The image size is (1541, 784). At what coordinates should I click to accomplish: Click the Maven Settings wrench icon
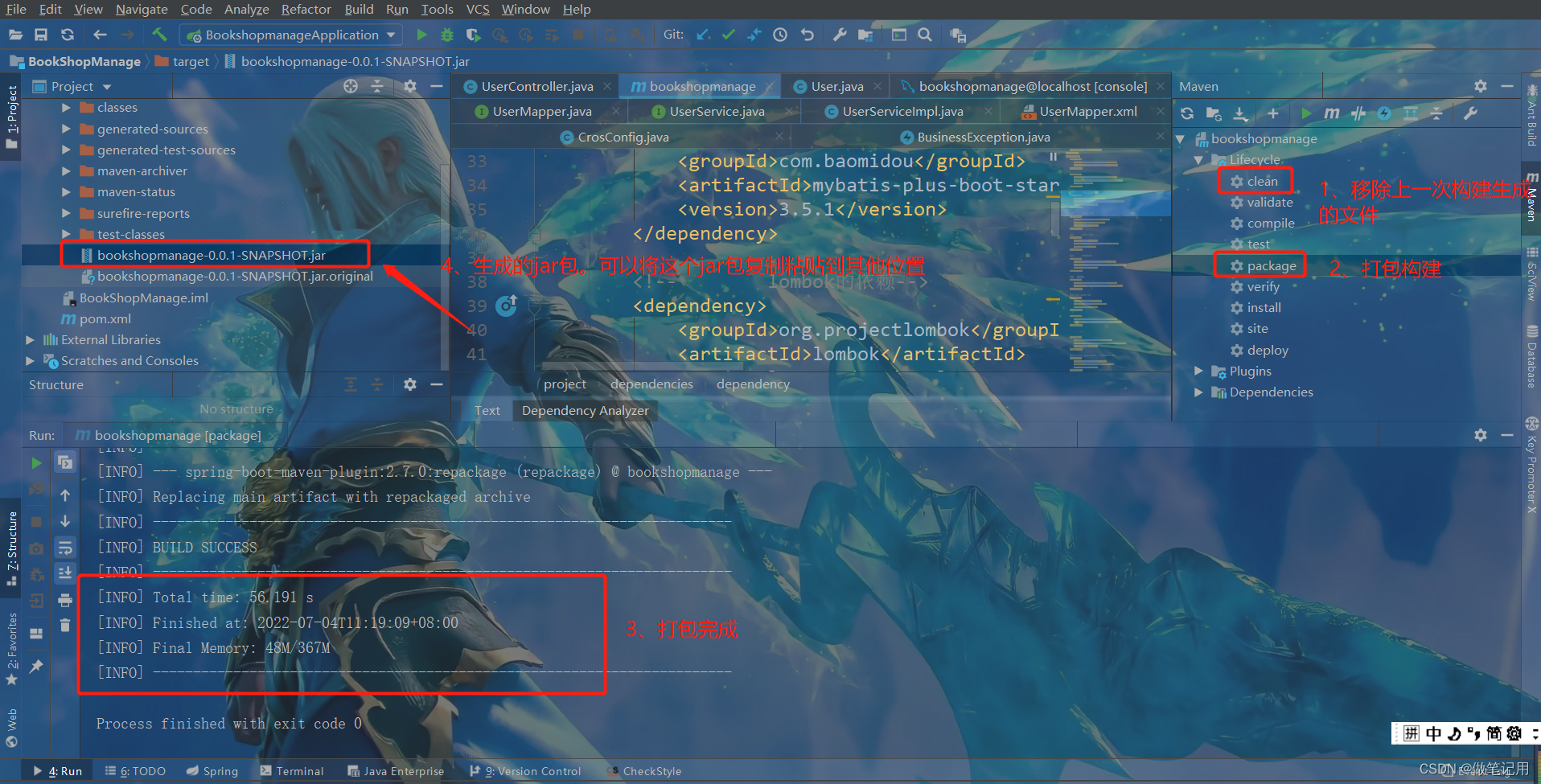point(1470,113)
